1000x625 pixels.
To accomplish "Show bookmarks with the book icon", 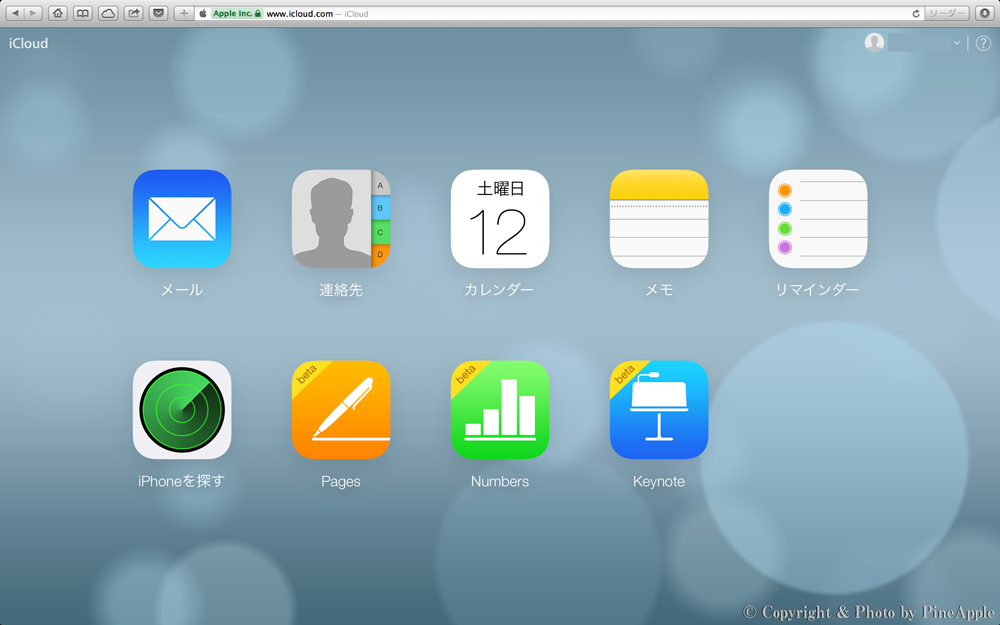I will point(83,14).
